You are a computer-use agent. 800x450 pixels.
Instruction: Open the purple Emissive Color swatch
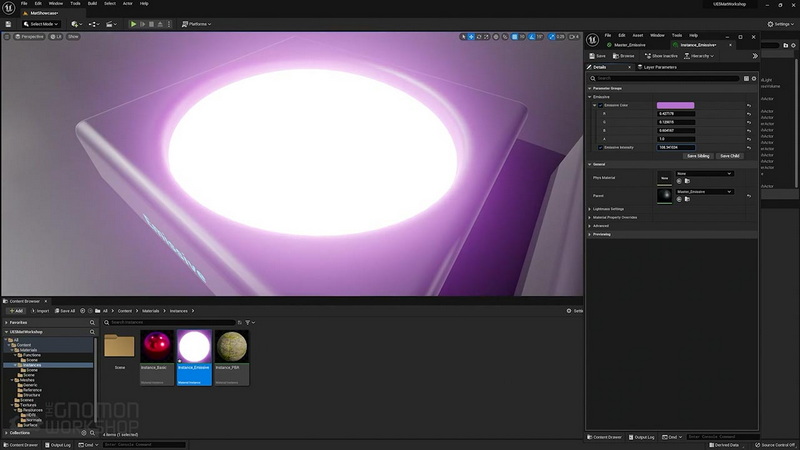pyautogui.click(x=676, y=106)
